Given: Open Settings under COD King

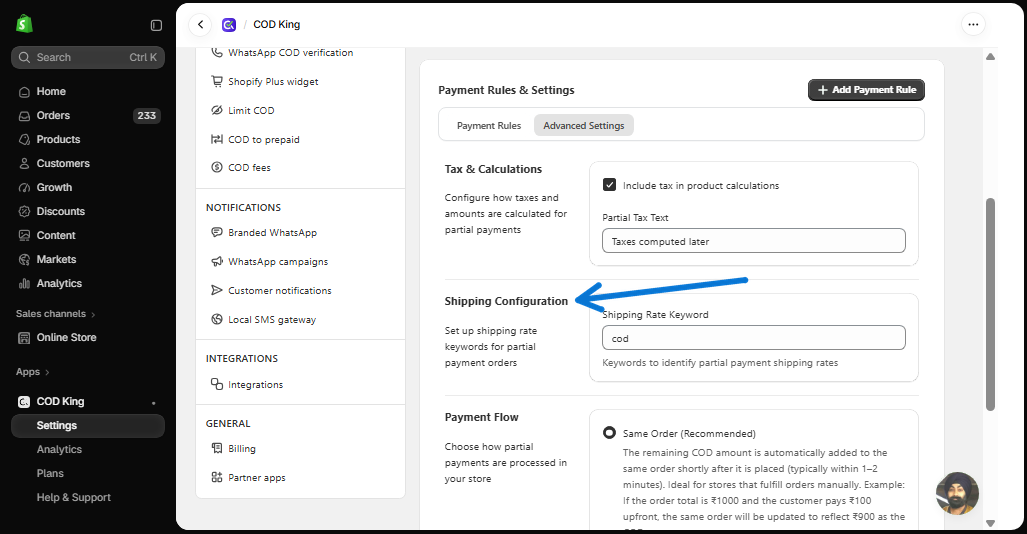Looking at the screenshot, I should pyautogui.click(x=88, y=426).
